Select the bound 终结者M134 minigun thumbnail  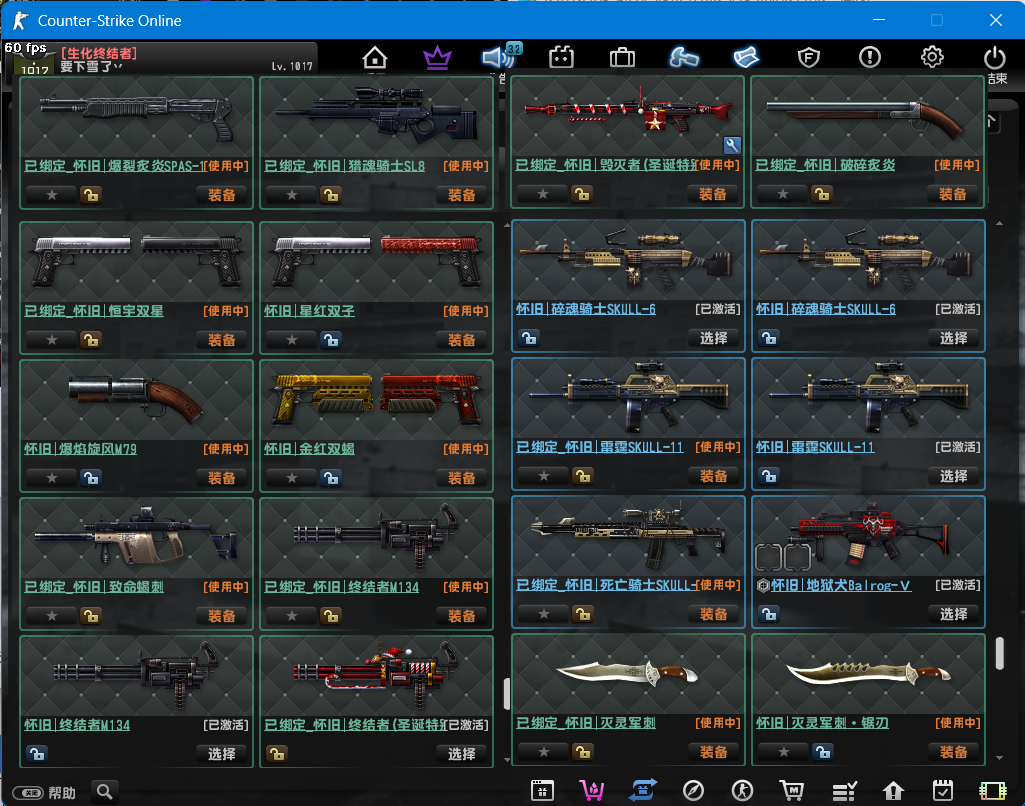[377, 539]
